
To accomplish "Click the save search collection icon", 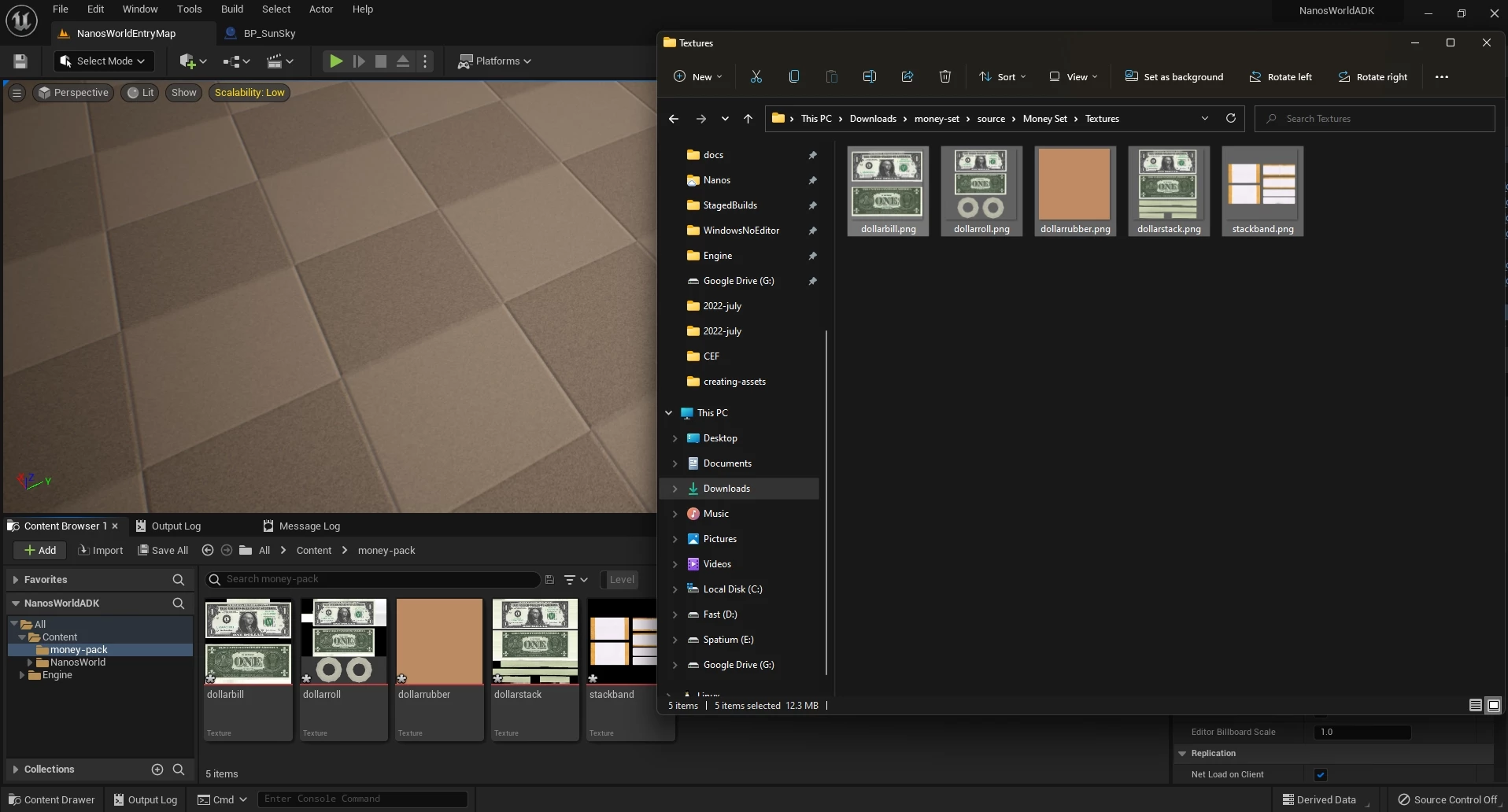I will click(549, 580).
